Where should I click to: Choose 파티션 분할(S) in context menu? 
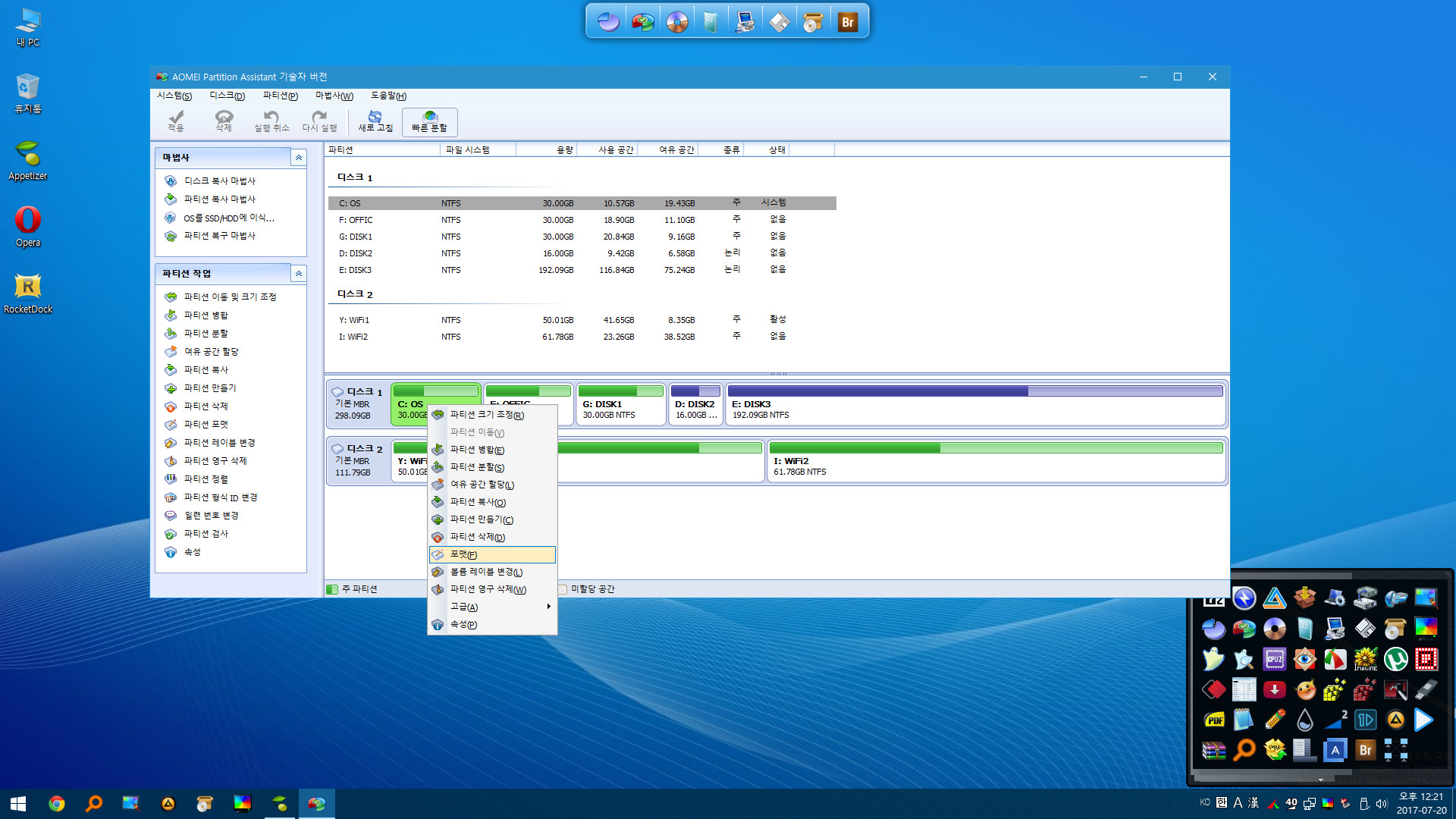(x=492, y=467)
